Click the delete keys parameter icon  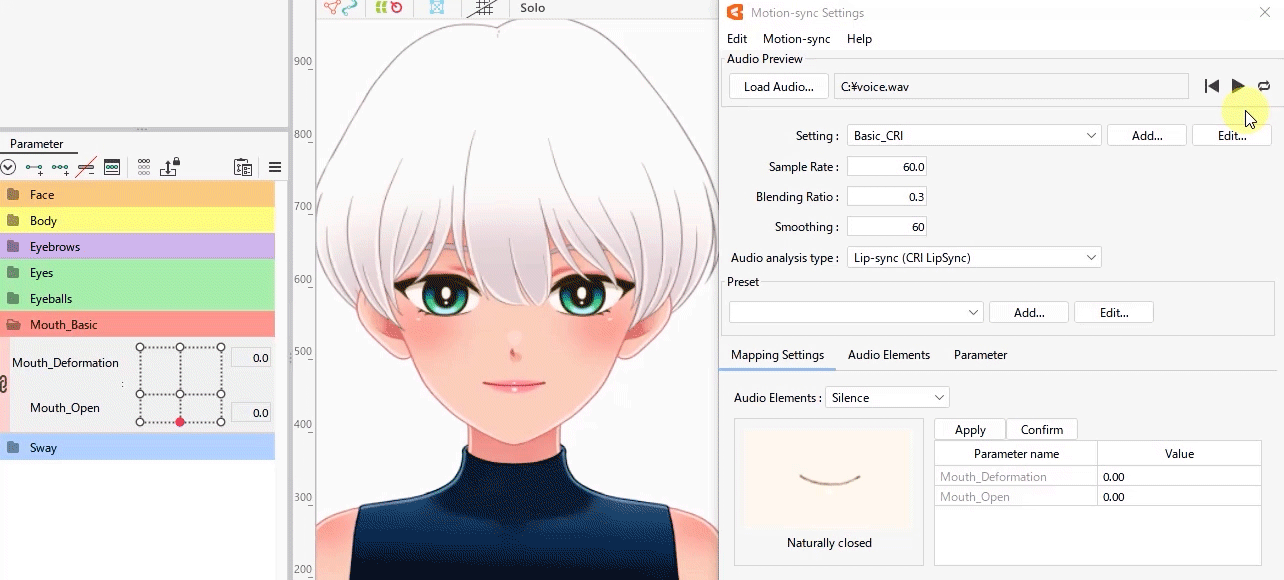pyautogui.click(x=86, y=168)
